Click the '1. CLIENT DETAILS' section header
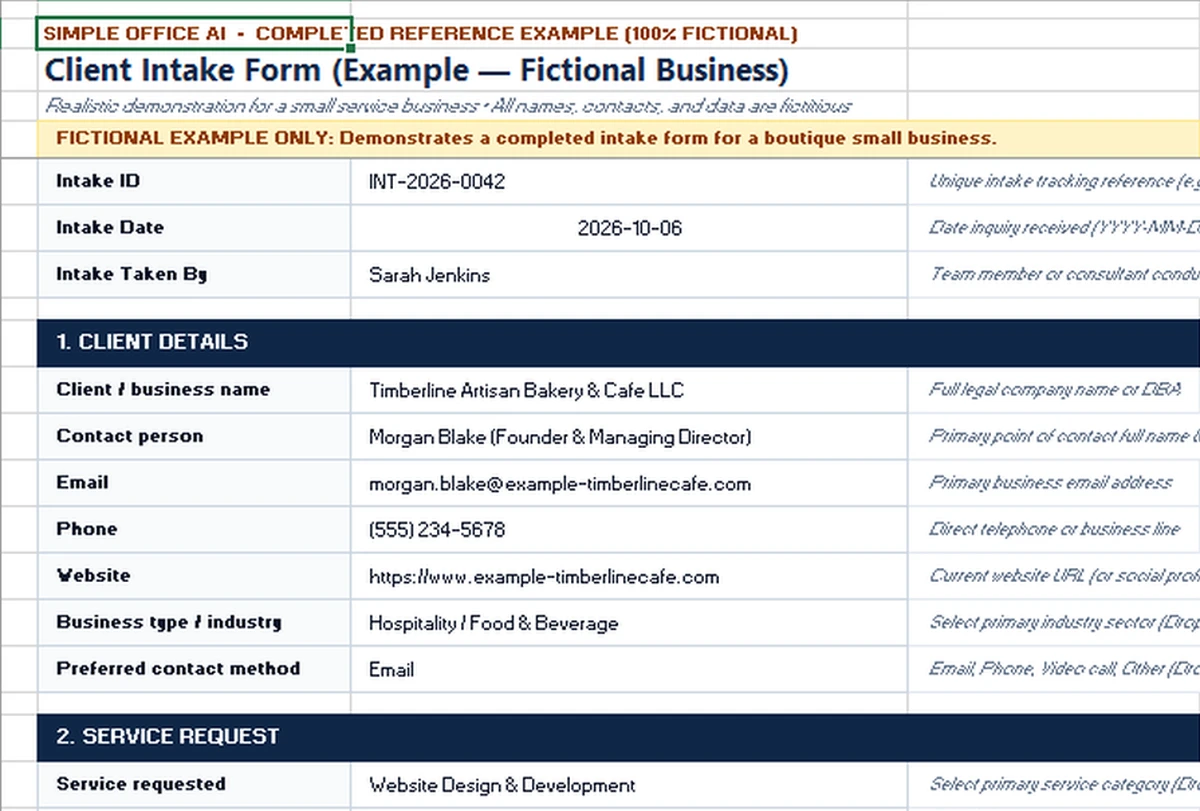The width and height of the screenshot is (1200, 811). point(618,342)
